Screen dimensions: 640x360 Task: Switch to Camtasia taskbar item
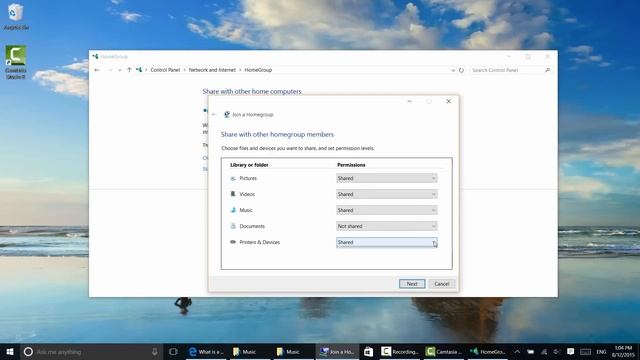(x=444, y=351)
